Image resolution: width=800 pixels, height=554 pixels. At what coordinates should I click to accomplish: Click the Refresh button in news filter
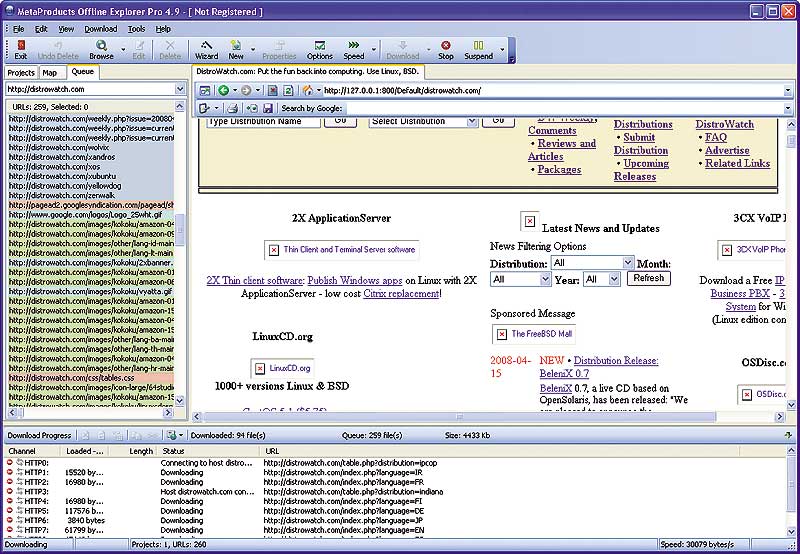click(648, 278)
